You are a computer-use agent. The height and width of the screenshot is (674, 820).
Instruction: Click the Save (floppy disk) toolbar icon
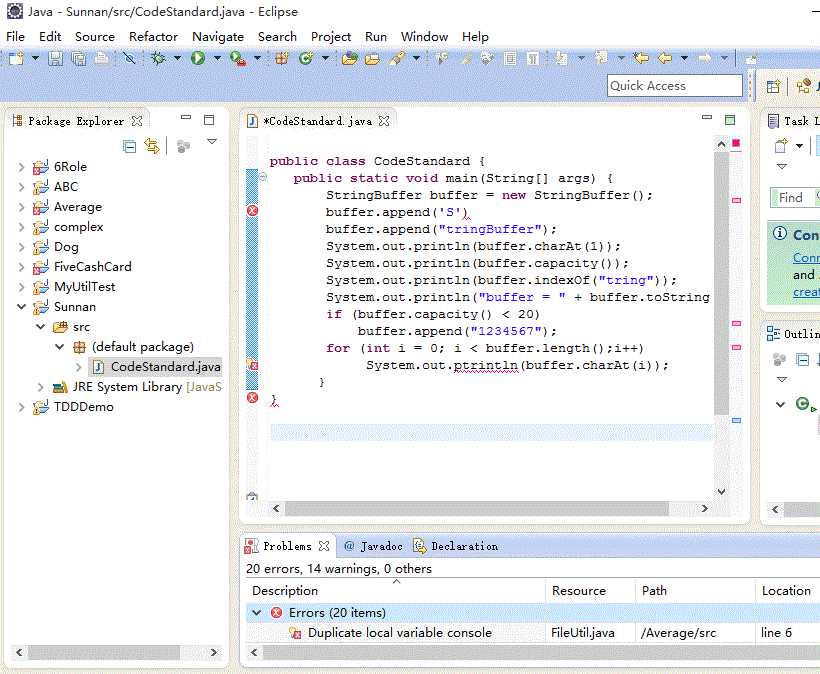55,58
